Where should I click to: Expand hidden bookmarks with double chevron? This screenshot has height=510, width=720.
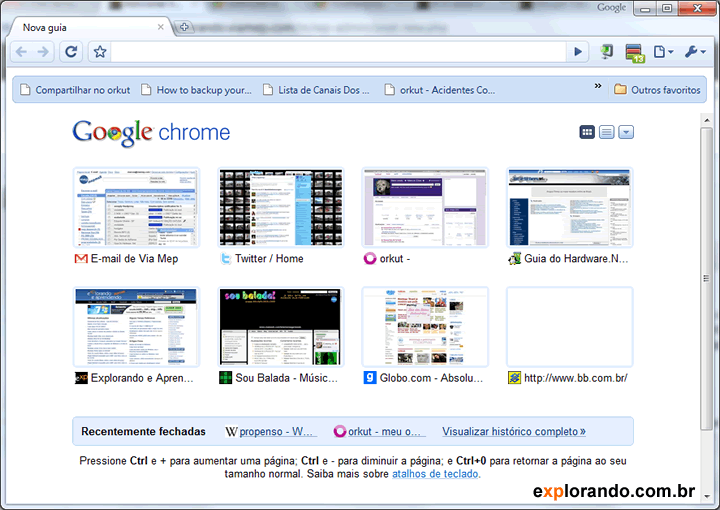[x=598, y=86]
